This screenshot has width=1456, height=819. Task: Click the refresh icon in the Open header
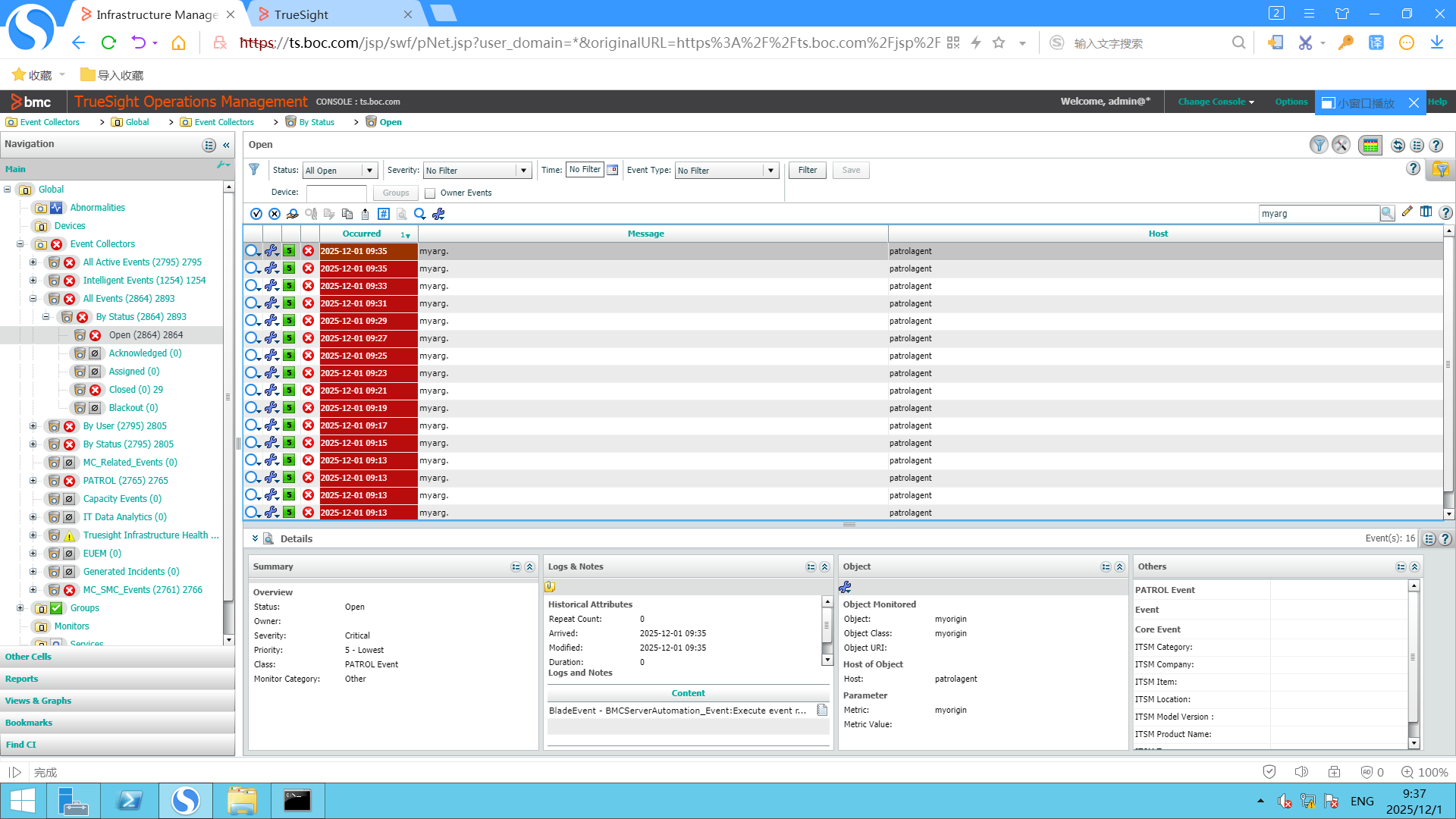1398,146
